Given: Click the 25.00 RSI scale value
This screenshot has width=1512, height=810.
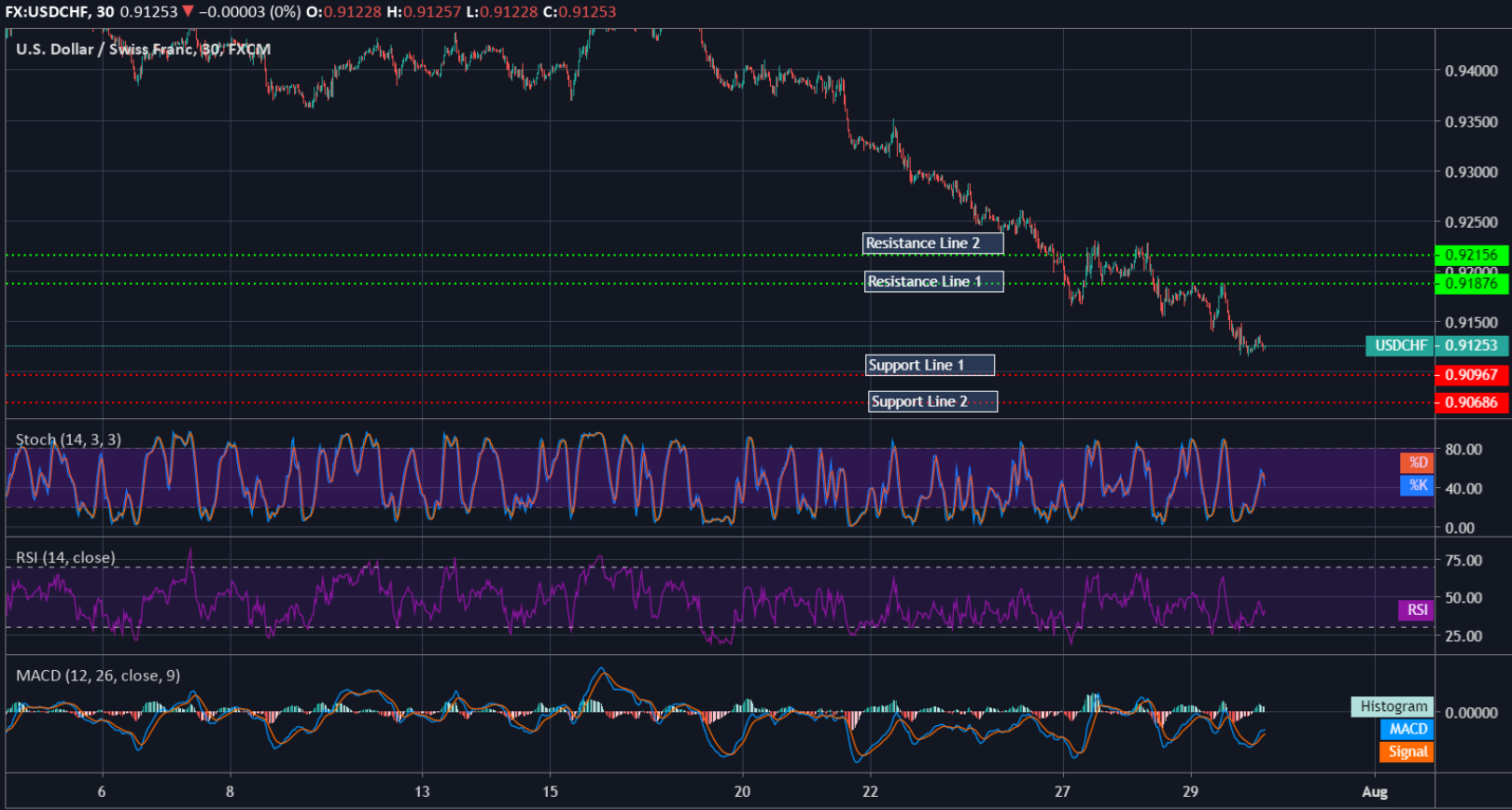Looking at the screenshot, I should click(x=1463, y=636).
